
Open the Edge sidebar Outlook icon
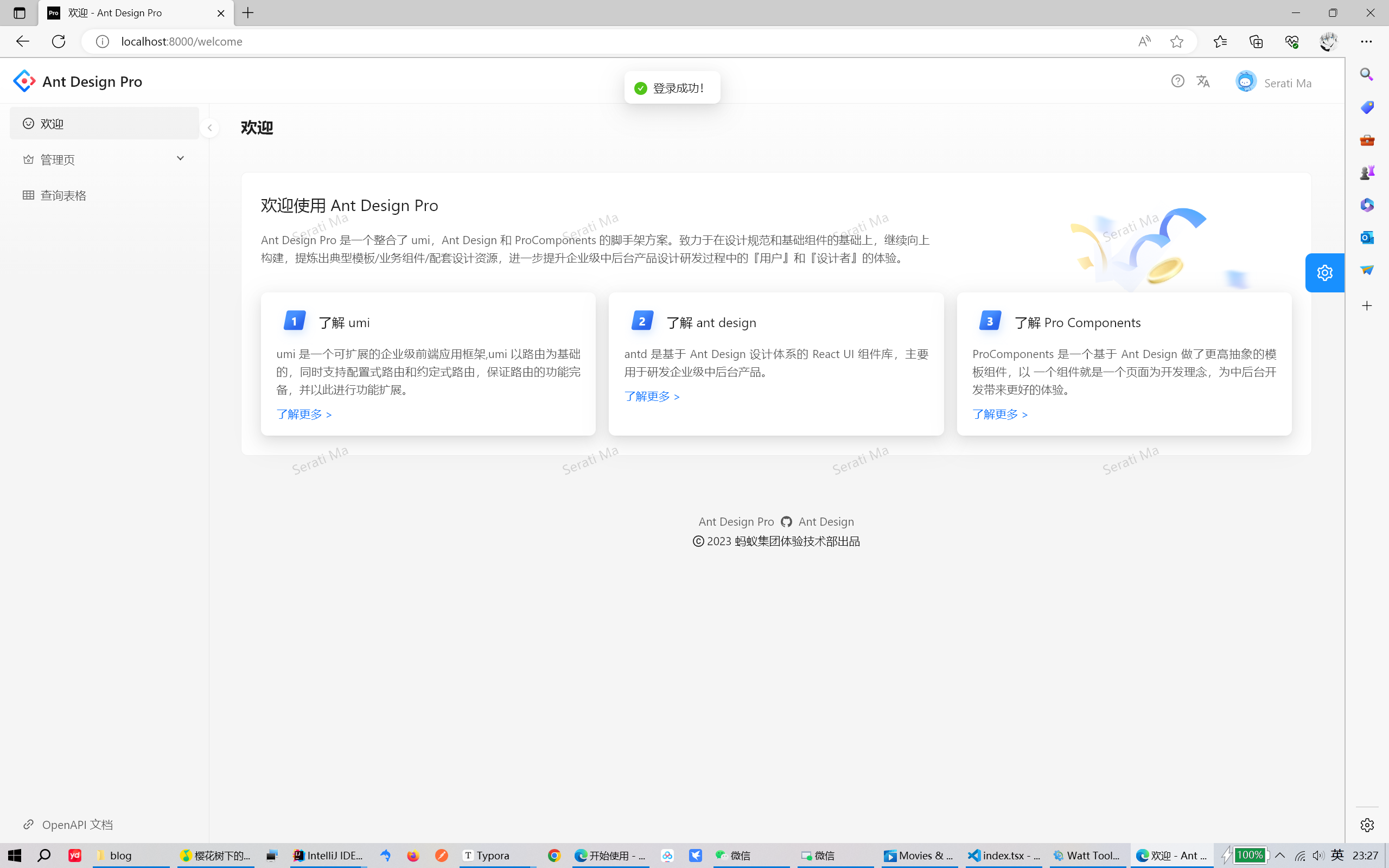[x=1367, y=237]
